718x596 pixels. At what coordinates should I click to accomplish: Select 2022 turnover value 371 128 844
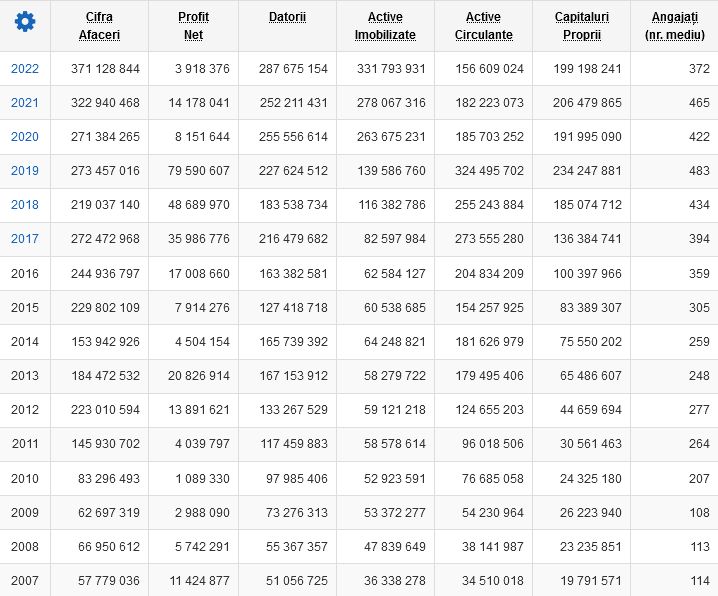click(105, 69)
